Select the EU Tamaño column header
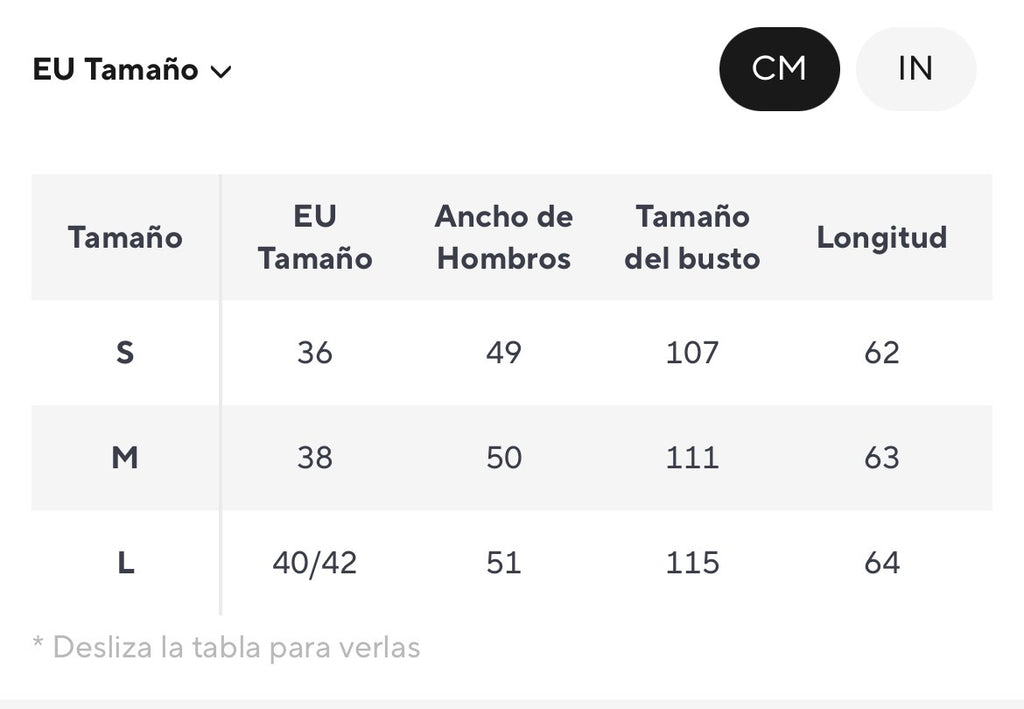Image resolution: width=1024 pixels, height=709 pixels. pyautogui.click(x=315, y=237)
